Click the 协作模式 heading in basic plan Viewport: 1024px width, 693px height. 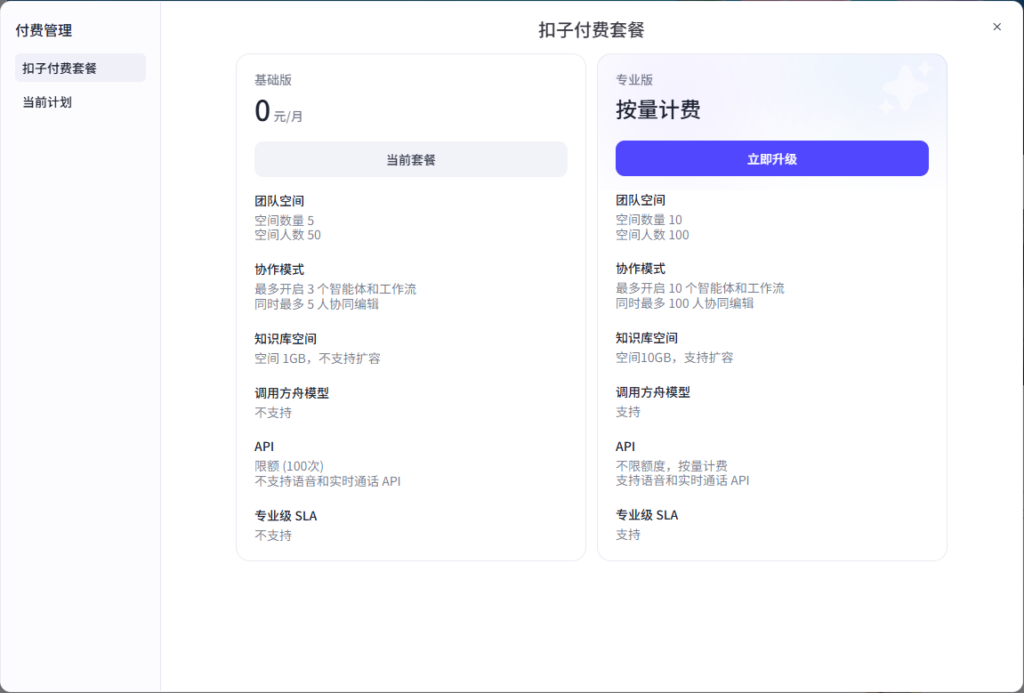(x=279, y=270)
